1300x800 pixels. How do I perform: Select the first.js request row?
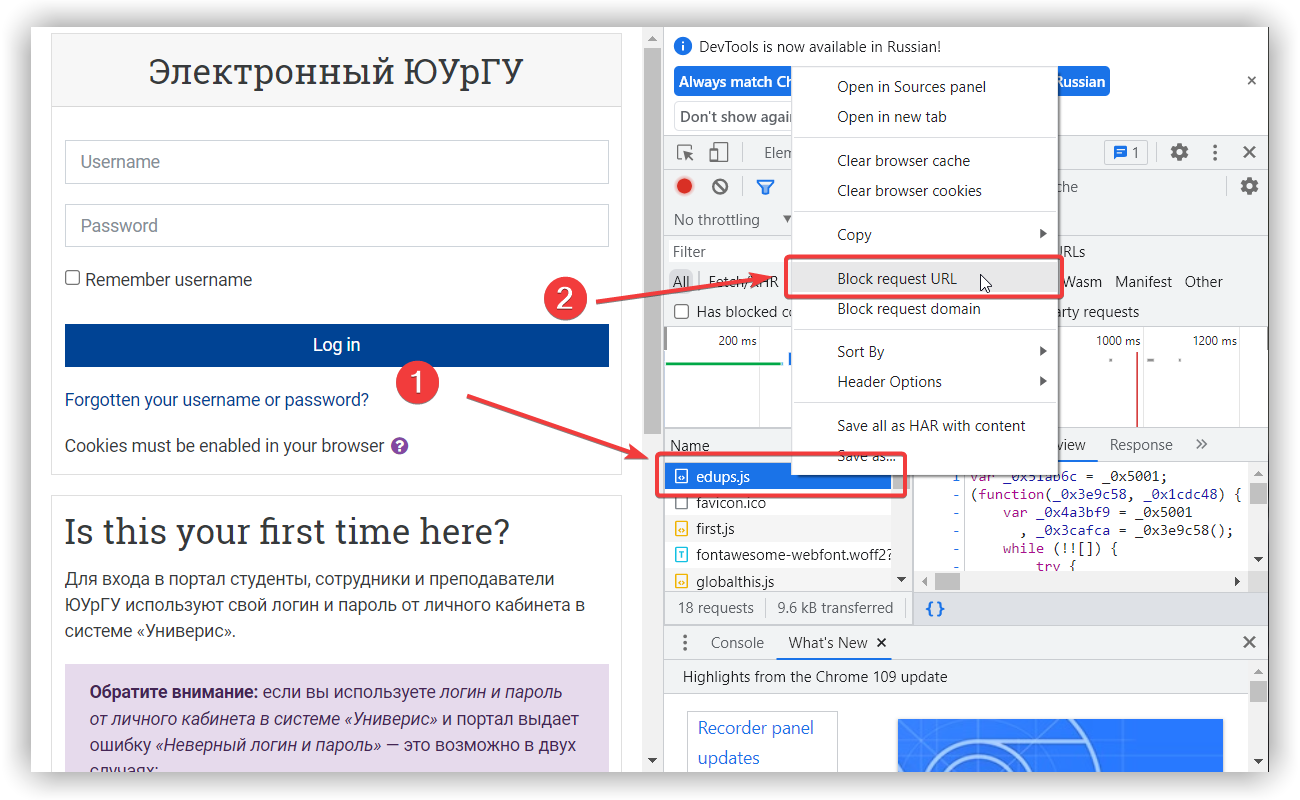(x=778, y=528)
